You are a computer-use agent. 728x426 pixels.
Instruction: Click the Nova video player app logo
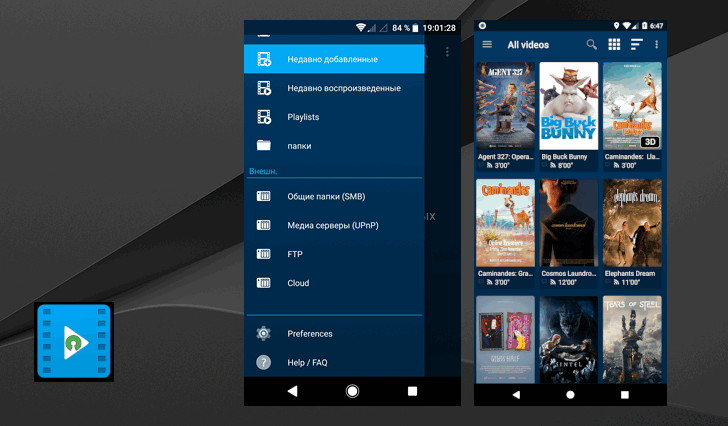coord(74,342)
